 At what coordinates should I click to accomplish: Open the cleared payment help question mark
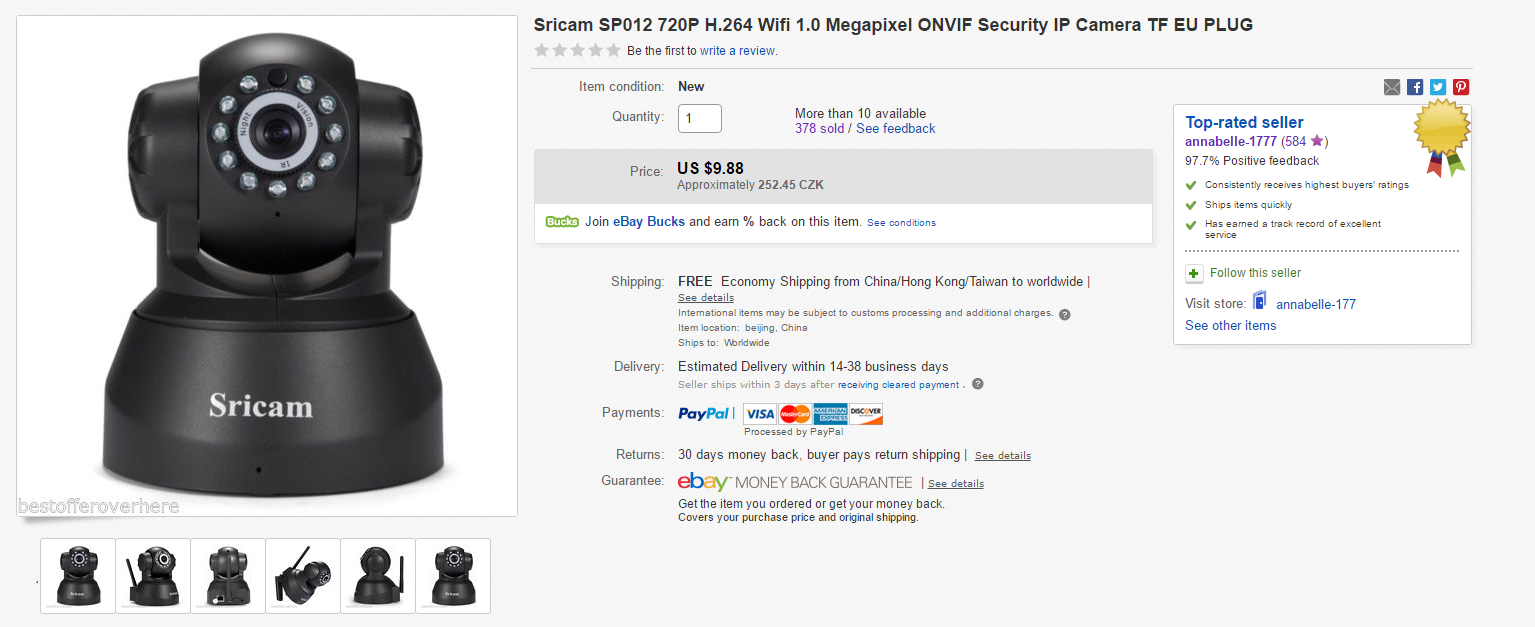pos(978,384)
